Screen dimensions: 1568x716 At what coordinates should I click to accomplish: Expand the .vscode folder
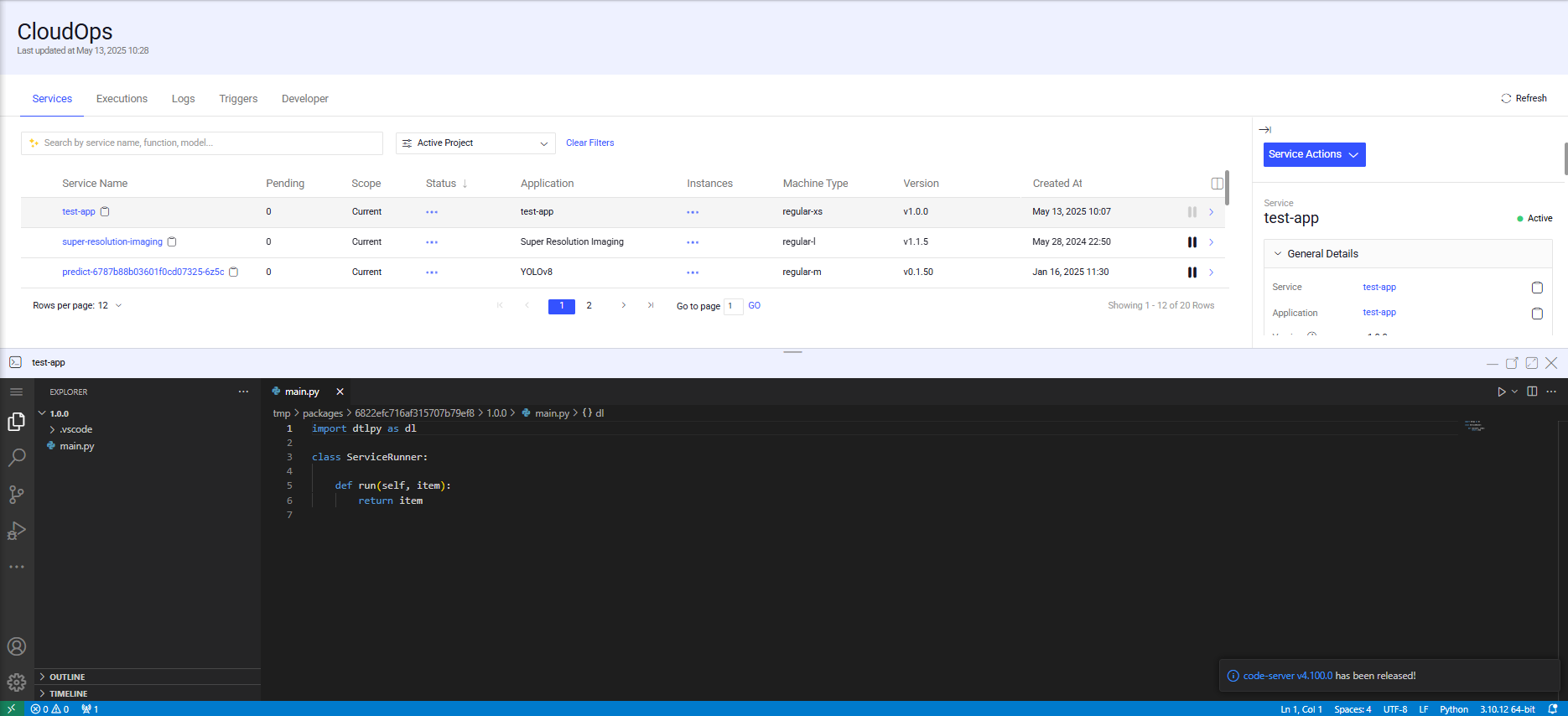[x=52, y=429]
